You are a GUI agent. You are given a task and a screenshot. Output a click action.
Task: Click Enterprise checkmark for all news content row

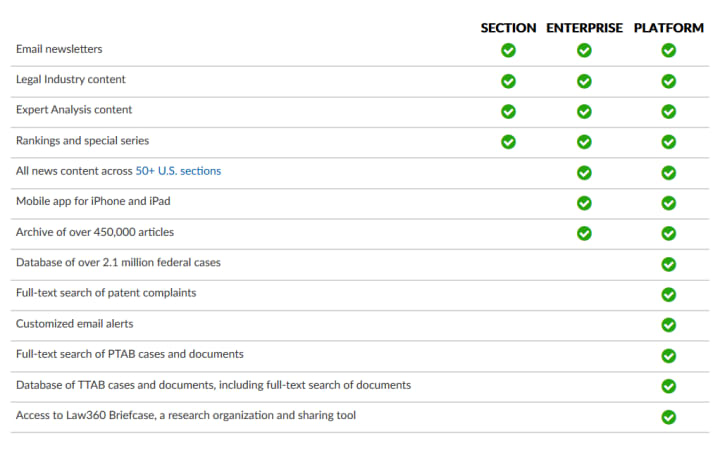coord(584,173)
